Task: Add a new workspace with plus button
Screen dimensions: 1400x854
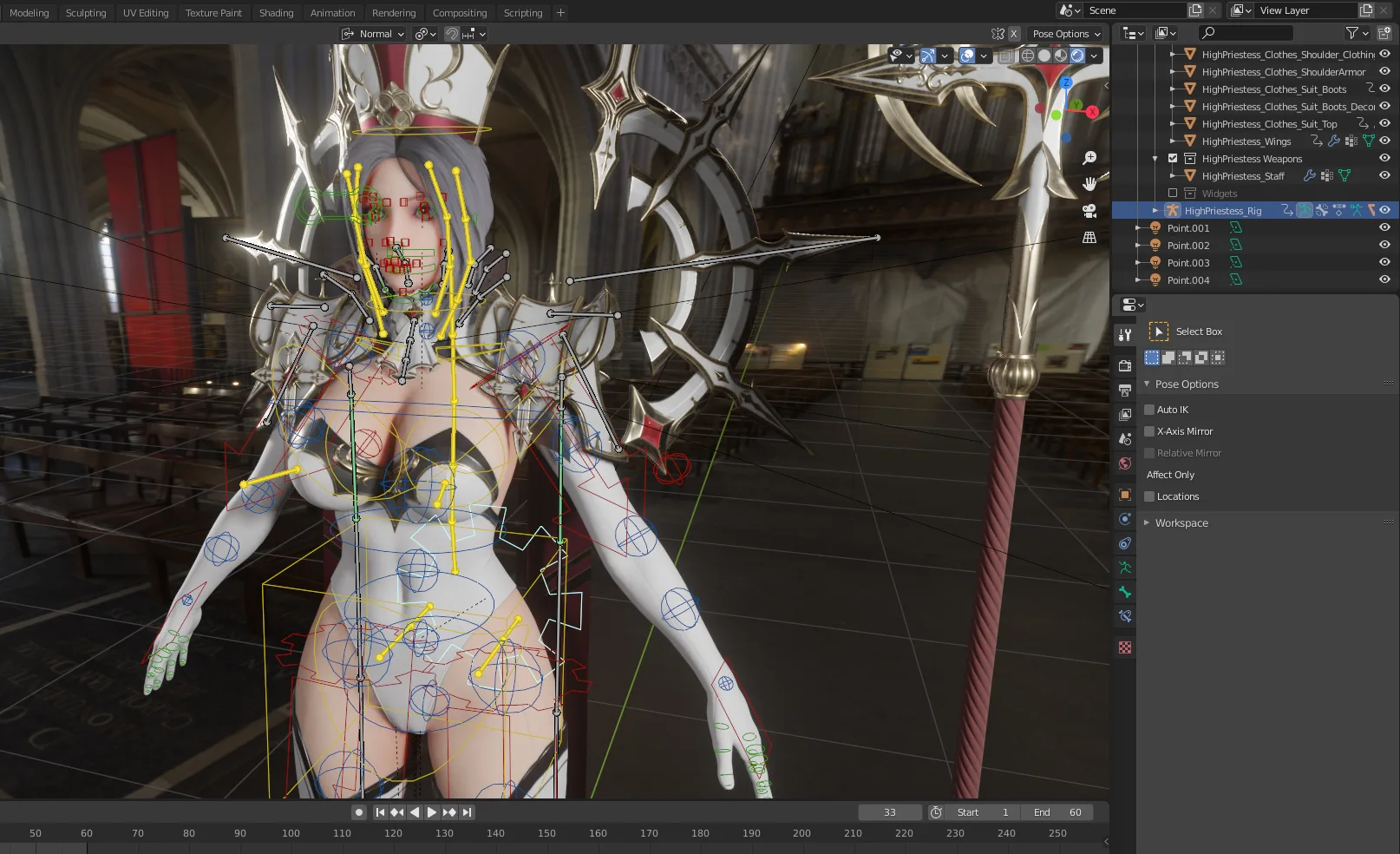Action: tap(560, 12)
